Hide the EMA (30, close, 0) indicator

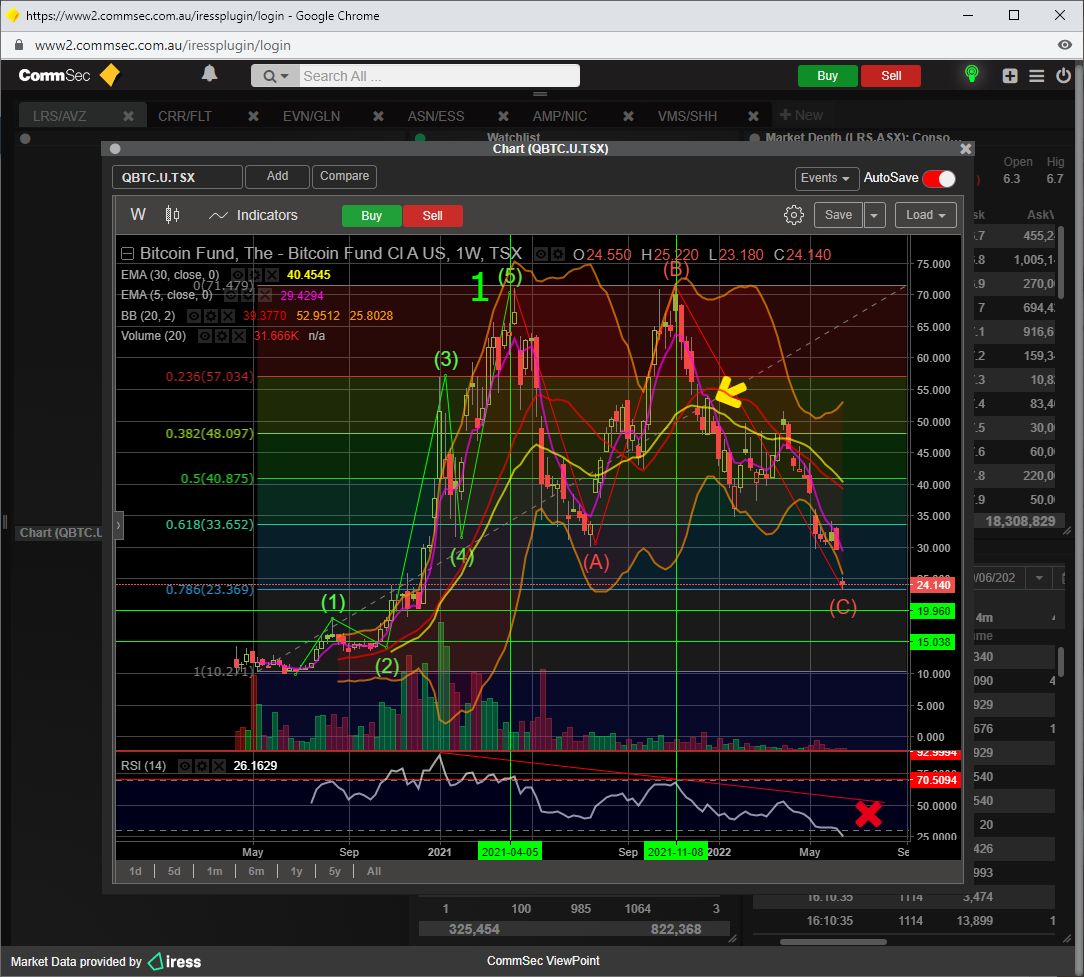click(238, 275)
